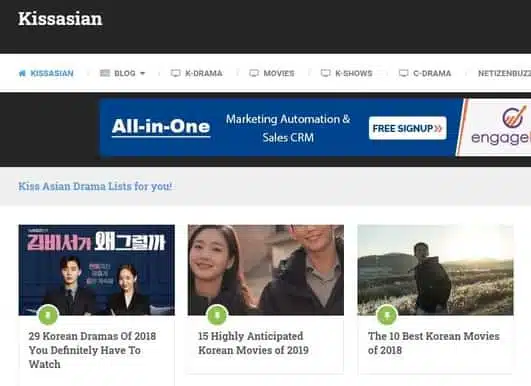Click the monitor icon next to K-SHOWS
The width and height of the screenshot is (531, 386).
325,73
